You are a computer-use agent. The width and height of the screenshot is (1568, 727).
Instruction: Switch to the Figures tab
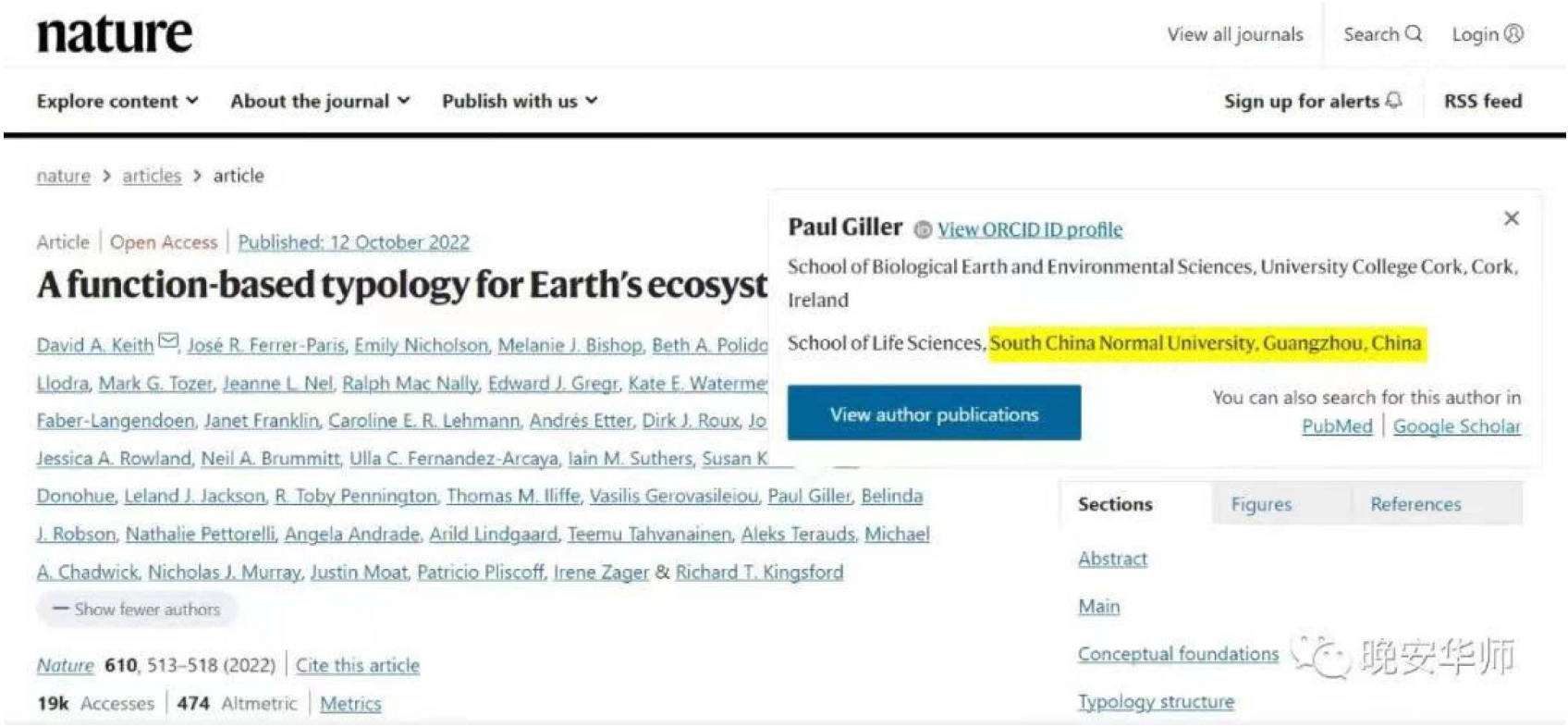pyautogui.click(x=1261, y=504)
